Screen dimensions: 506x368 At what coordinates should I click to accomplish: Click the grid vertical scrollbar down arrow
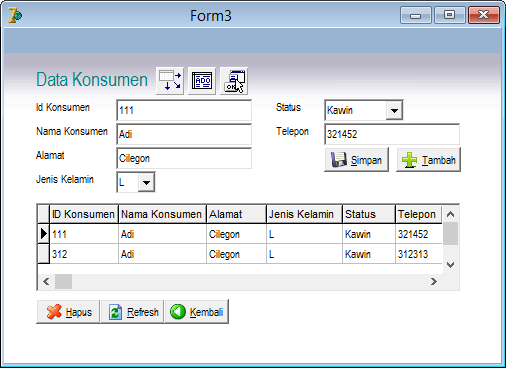pos(450,265)
